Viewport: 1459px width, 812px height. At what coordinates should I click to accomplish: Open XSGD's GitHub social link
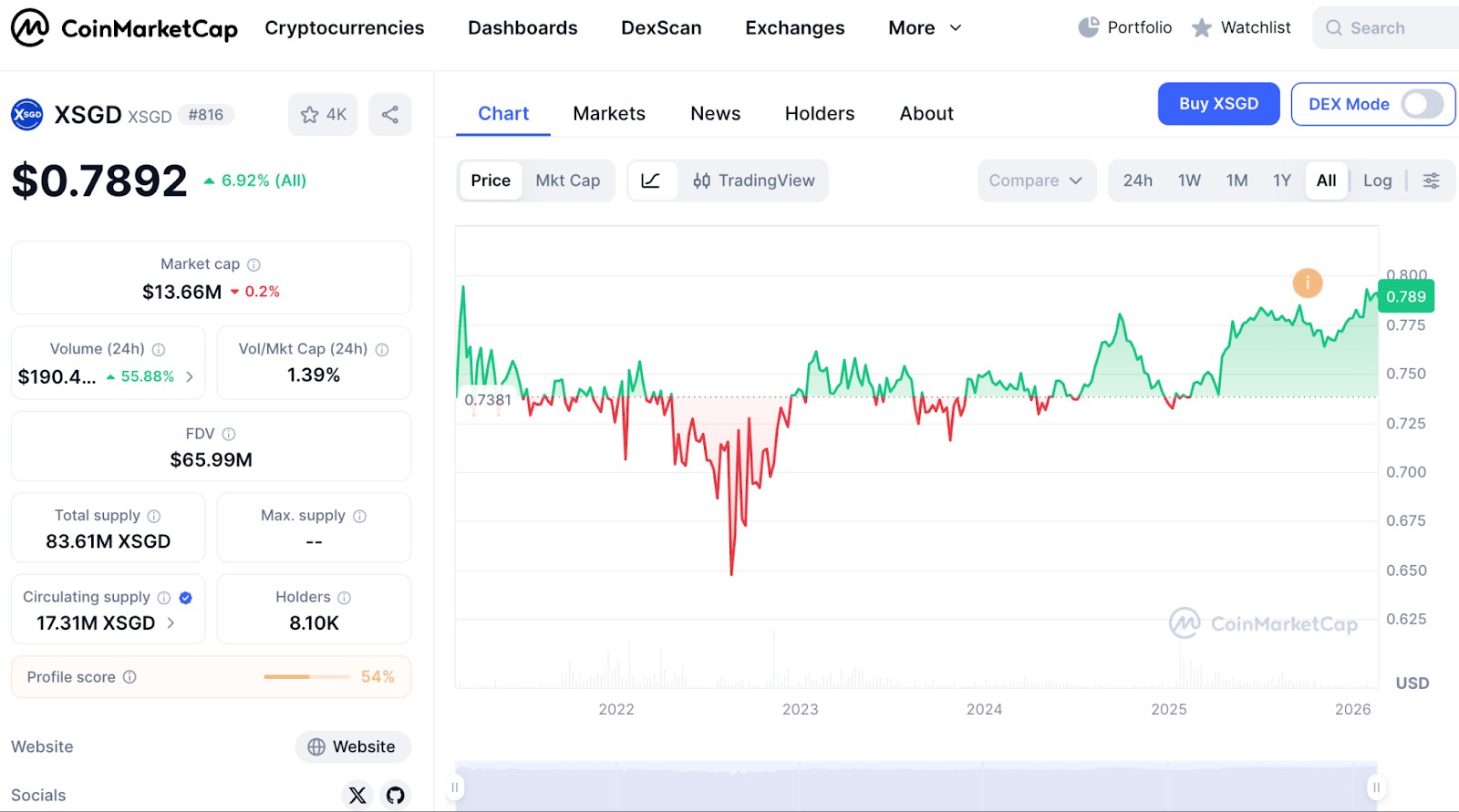(396, 796)
